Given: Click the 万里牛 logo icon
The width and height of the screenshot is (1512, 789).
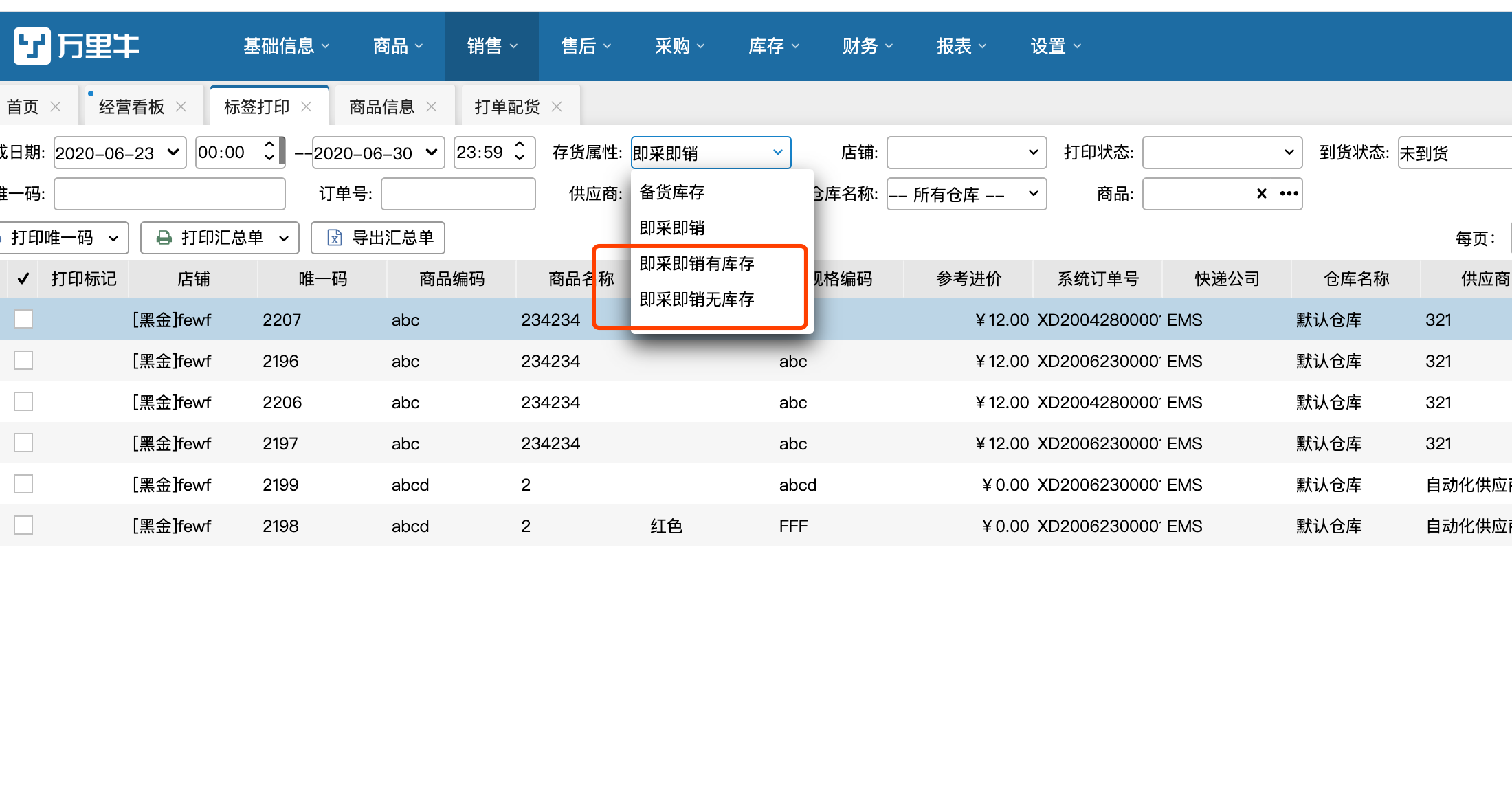Looking at the screenshot, I should point(32,46).
